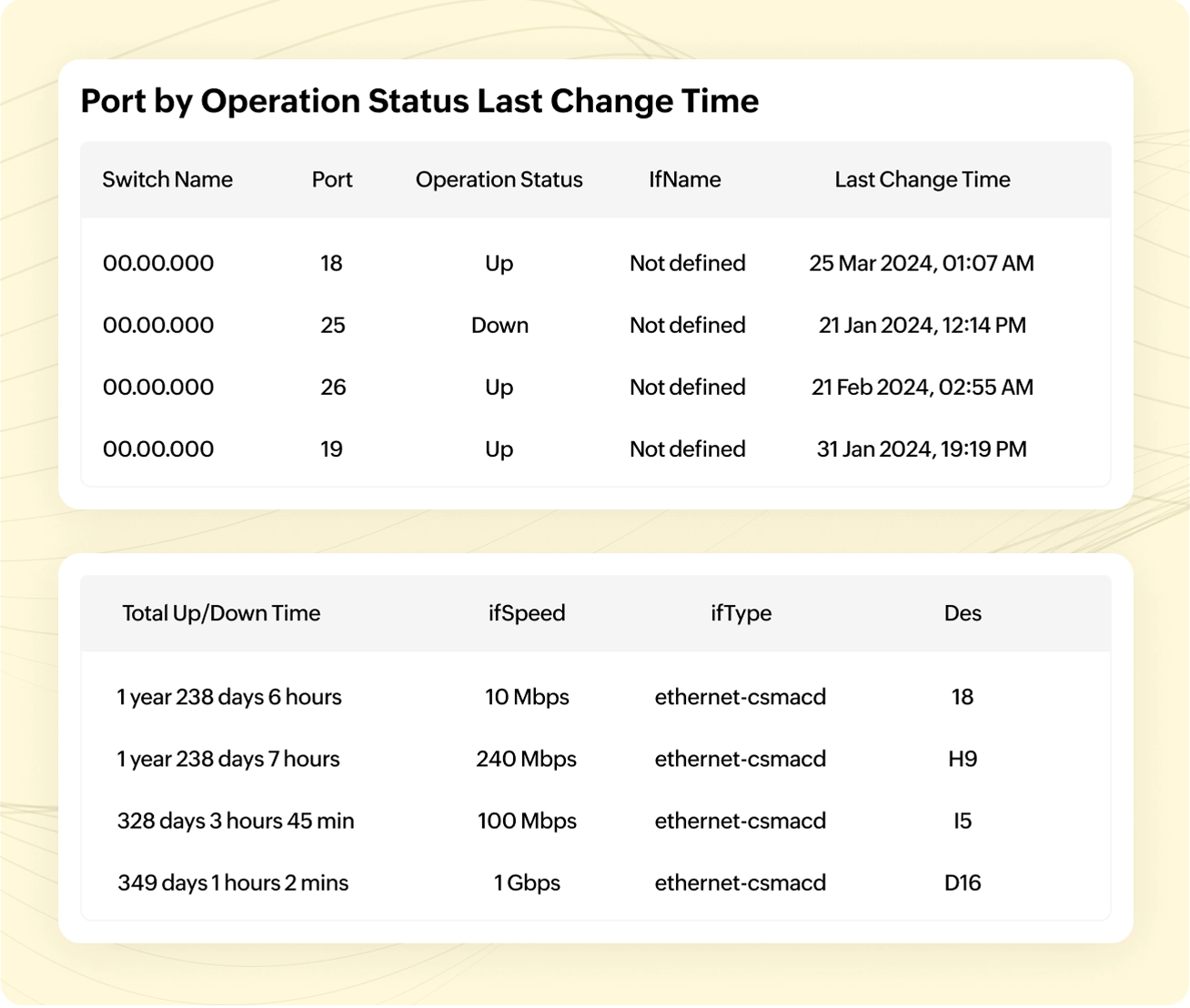This screenshot has height=1008, width=1190.
Task: Click the 21 Feb 2024, 02:55 AM timestamp
Action: [922, 387]
